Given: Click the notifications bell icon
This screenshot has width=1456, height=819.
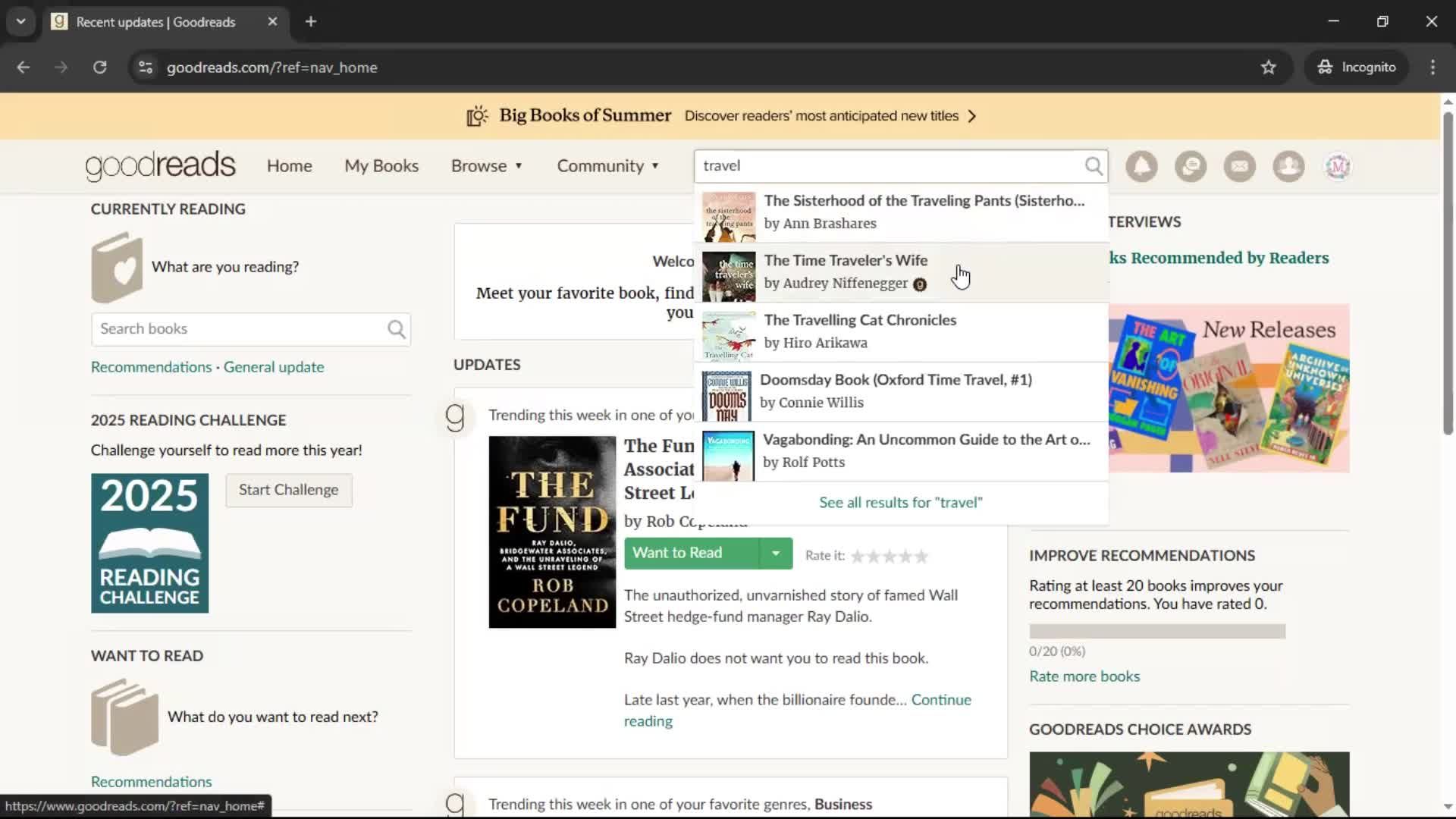Looking at the screenshot, I should 1141,166.
